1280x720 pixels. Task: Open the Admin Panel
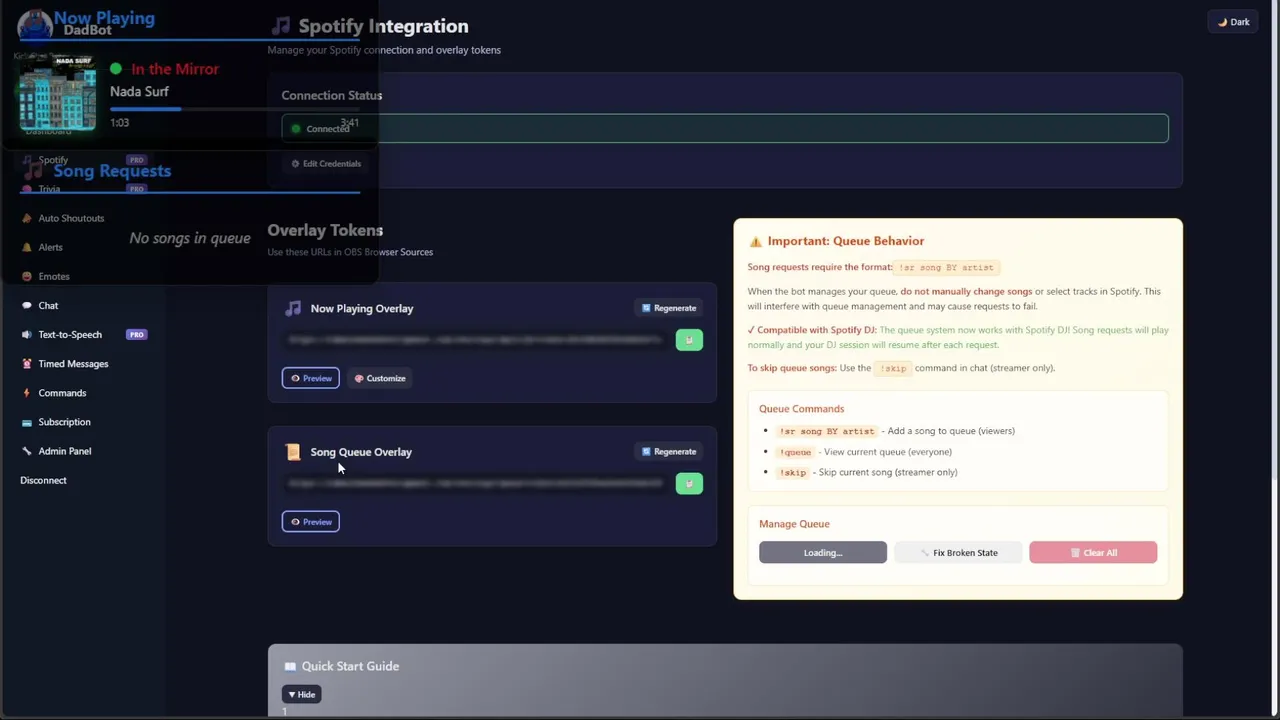(x=64, y=450)
